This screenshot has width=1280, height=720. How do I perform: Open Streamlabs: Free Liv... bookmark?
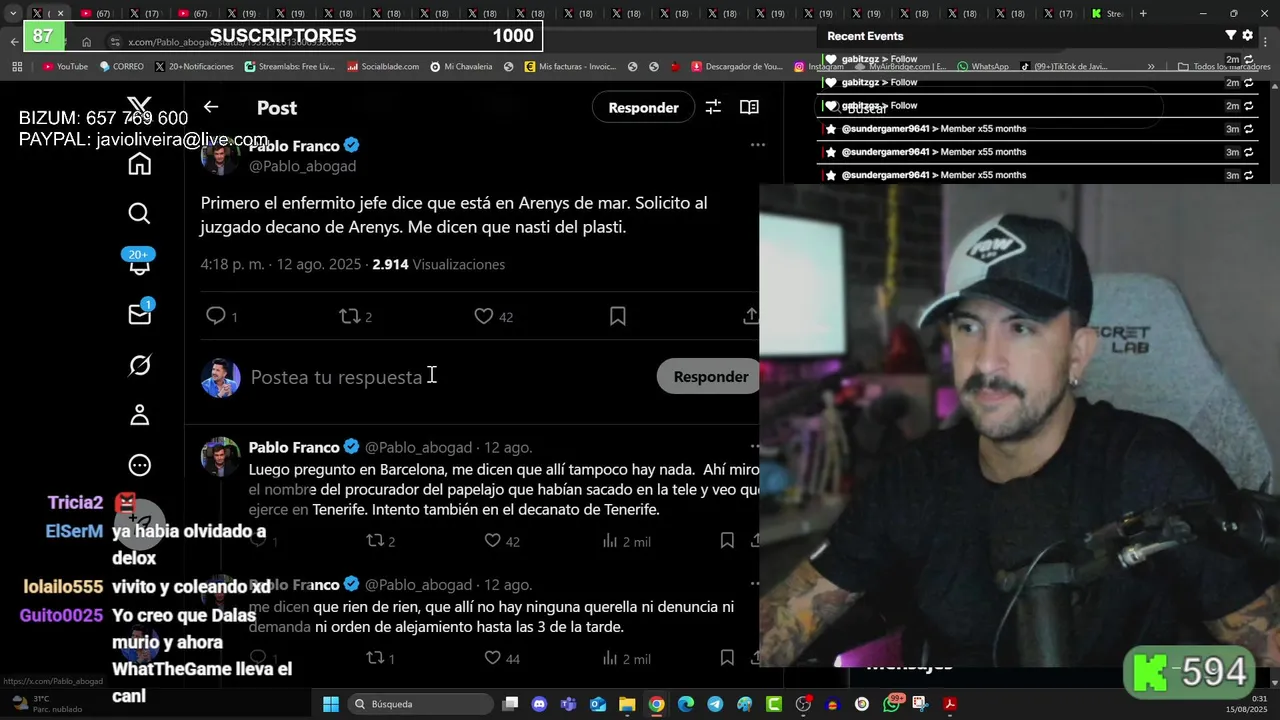point(290,67)
